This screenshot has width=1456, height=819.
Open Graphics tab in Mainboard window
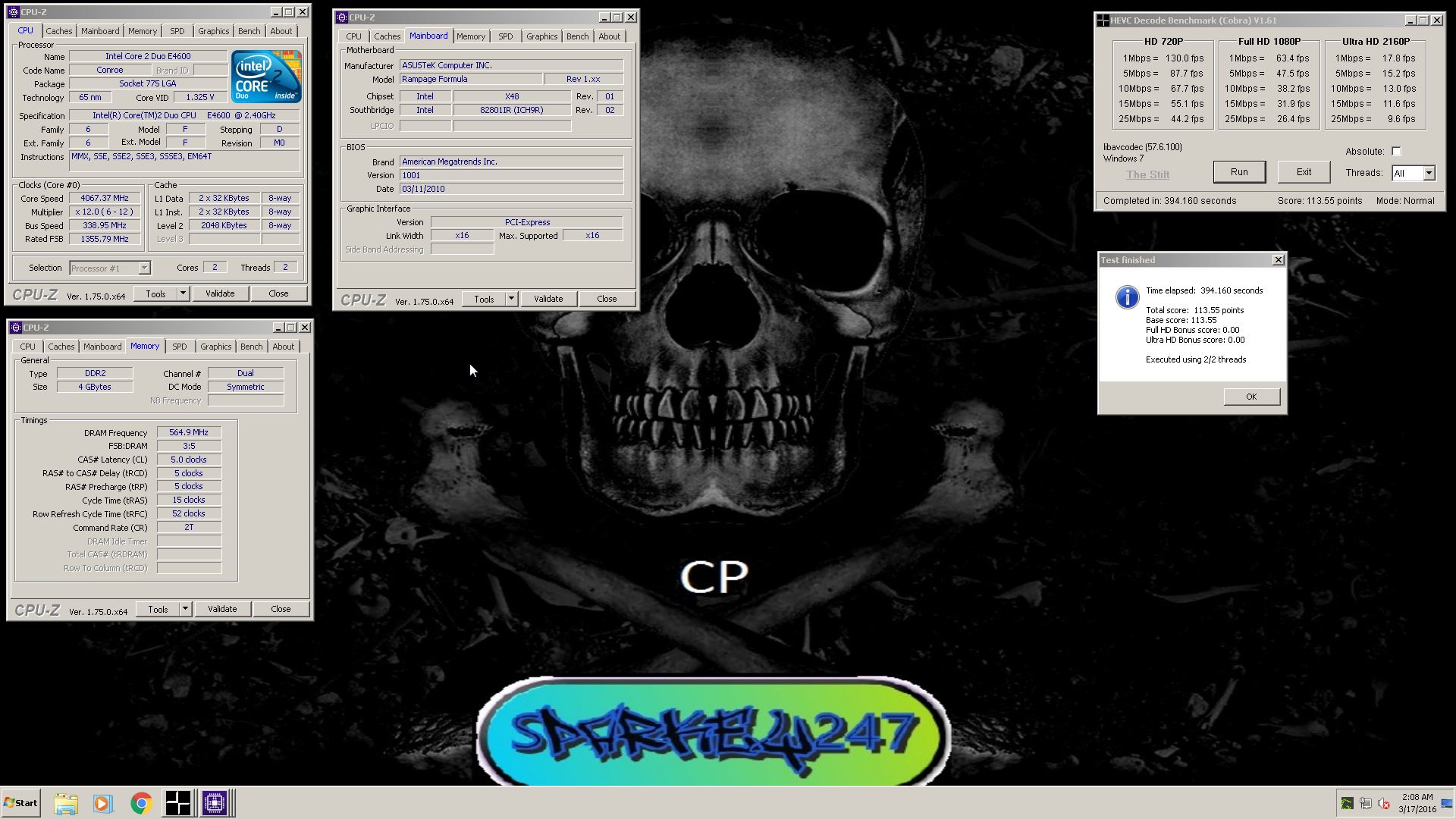541,36
